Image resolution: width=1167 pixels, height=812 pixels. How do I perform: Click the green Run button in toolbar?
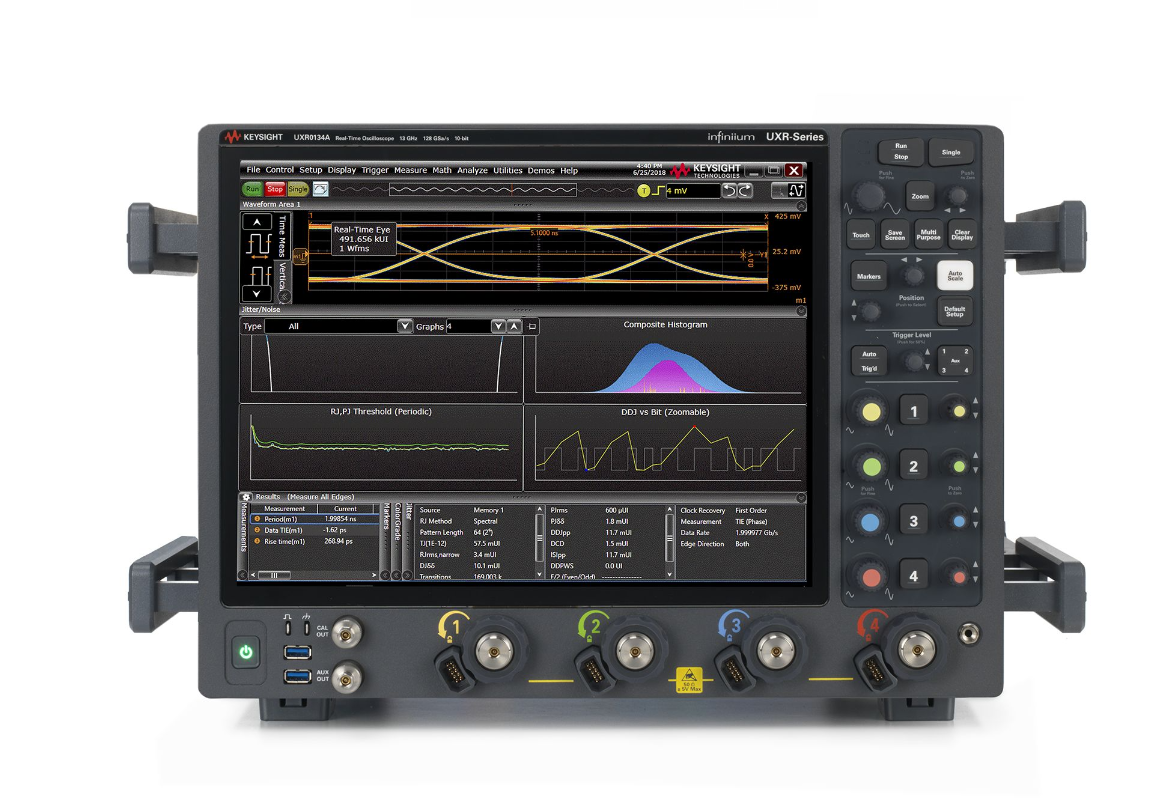pyautogui.click(x=252, y=189)
